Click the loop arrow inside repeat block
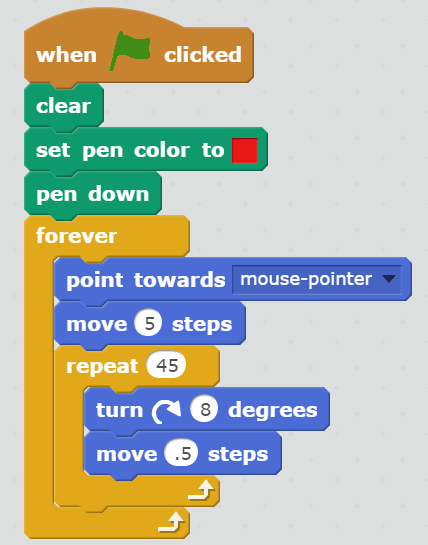 click(x=201, y=490)
